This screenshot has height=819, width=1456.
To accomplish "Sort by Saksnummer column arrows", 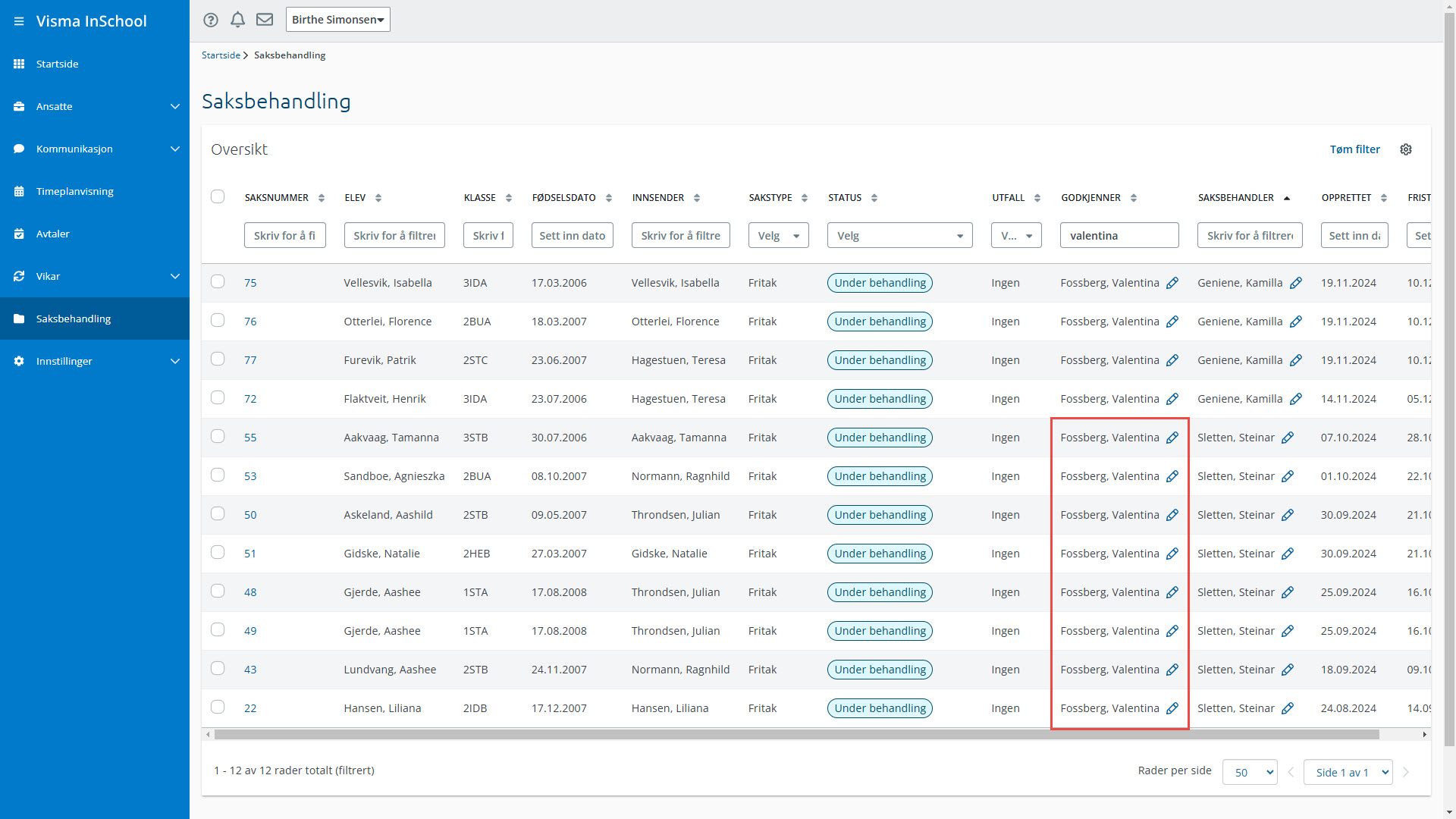I will point(322,198).
